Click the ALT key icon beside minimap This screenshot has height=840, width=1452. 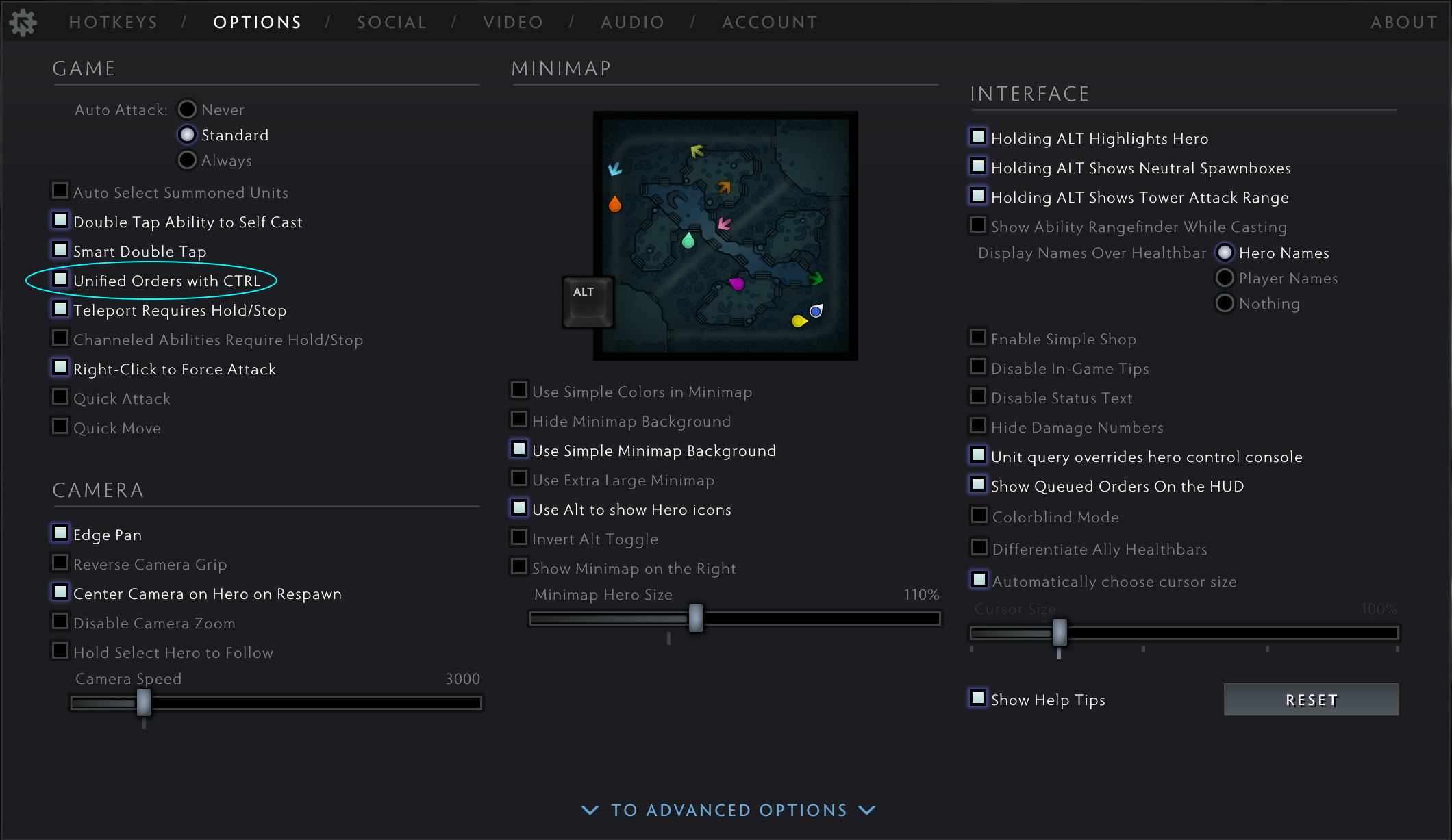pos(587,302)
